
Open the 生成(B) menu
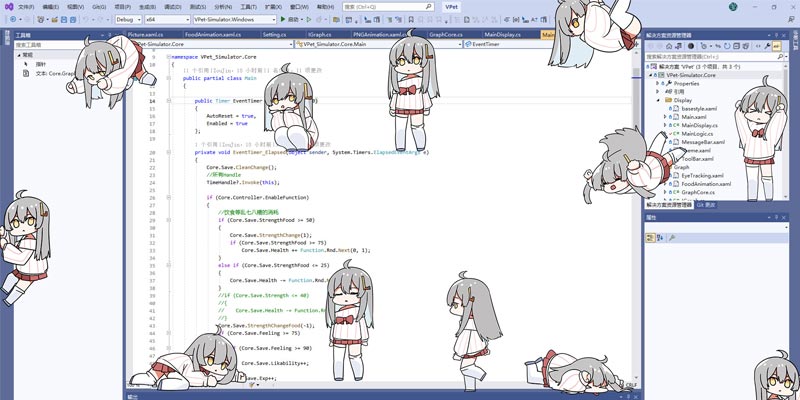coord(147,7)
